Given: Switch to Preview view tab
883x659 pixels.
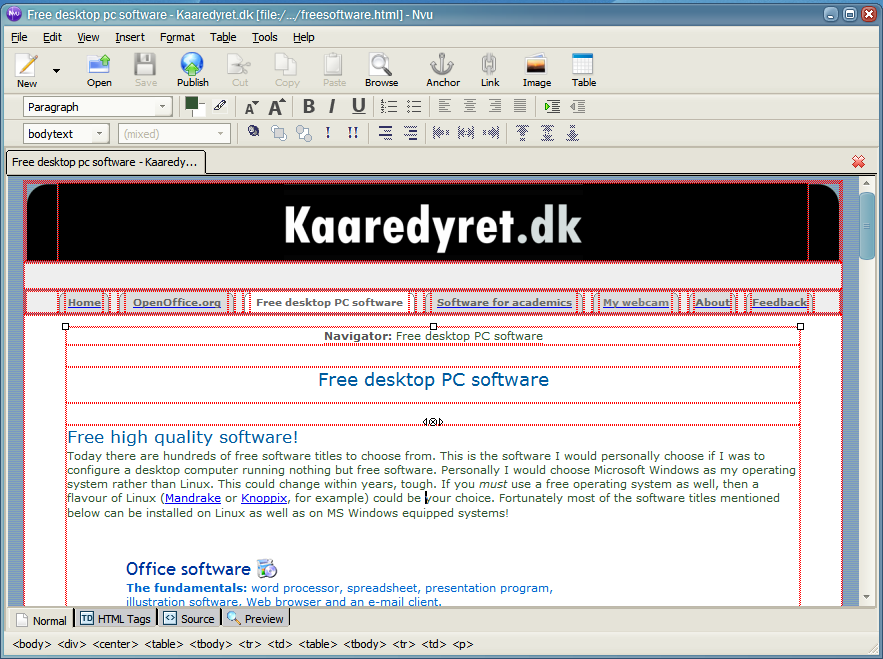Looking at the screenshot, I should [x=256, y=618].
